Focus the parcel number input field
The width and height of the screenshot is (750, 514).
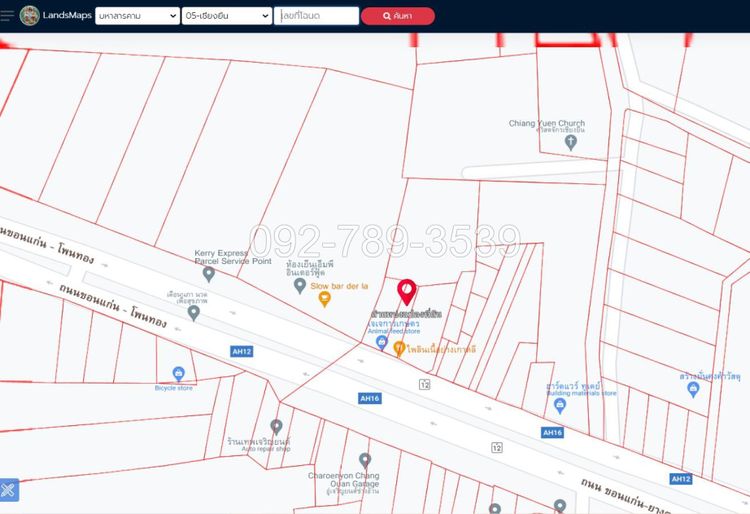[x=316, y=16]
